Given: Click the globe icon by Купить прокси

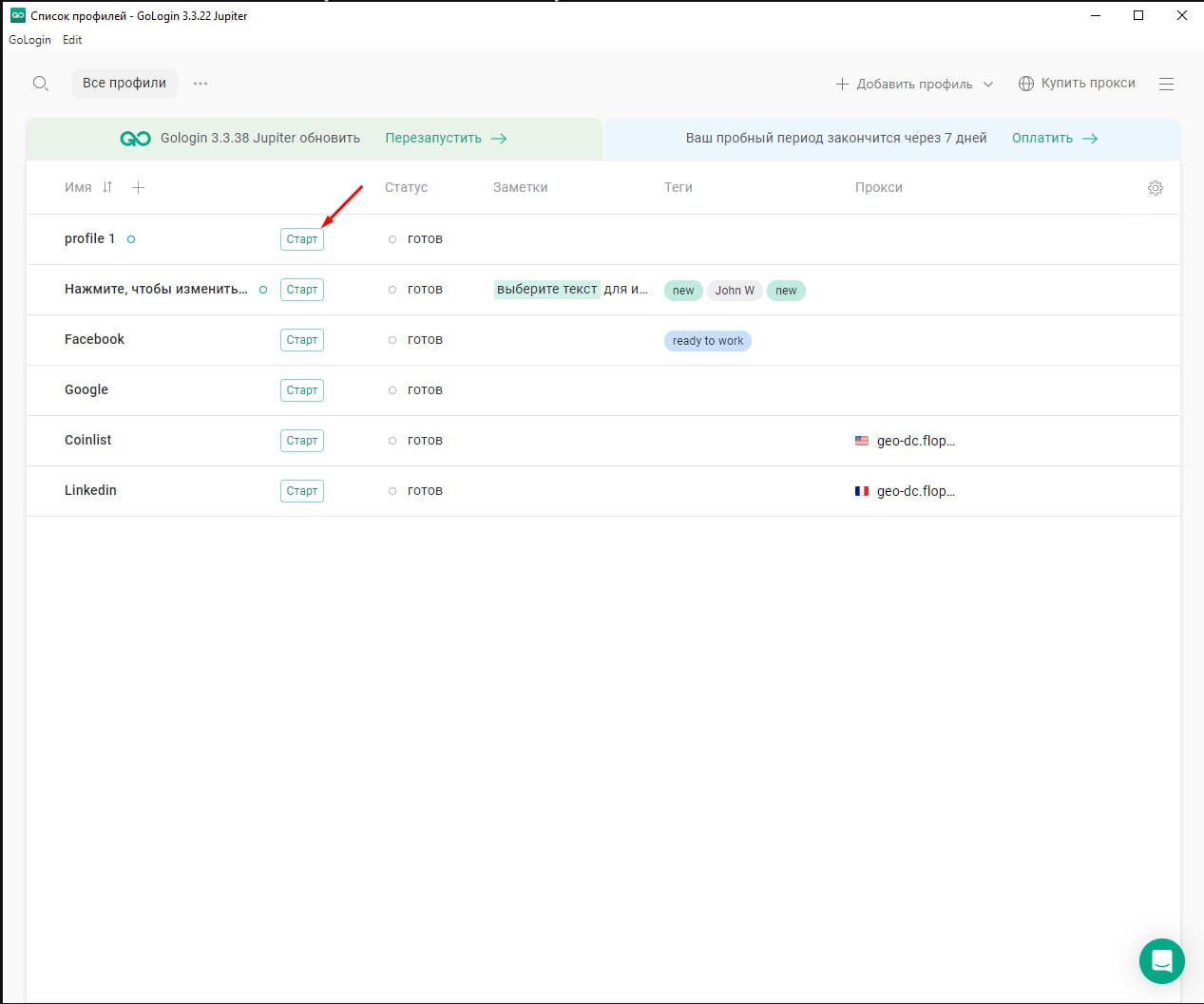Looking at the screenshot, I should point(1026,84).
